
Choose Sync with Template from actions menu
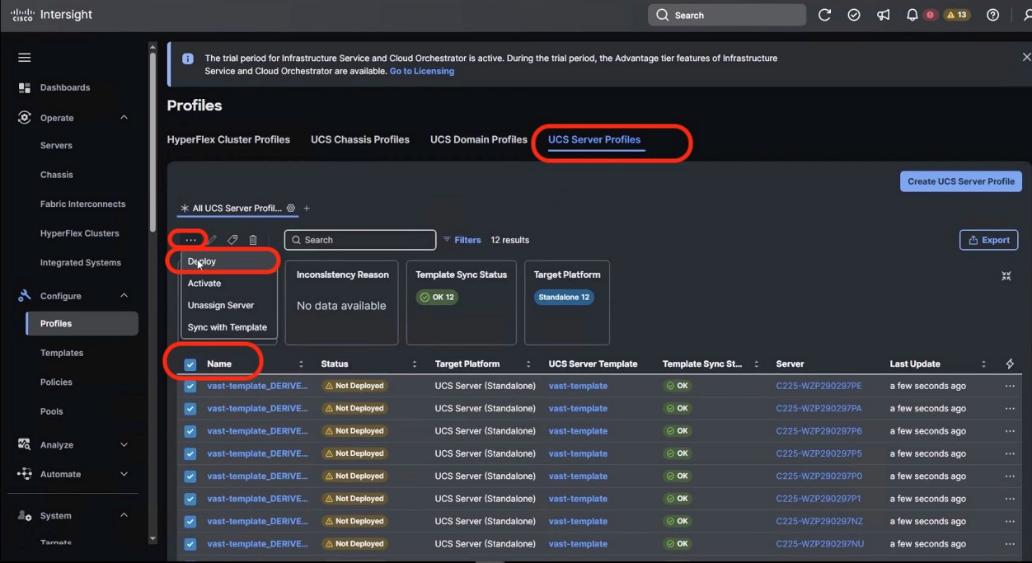point(228,327)
